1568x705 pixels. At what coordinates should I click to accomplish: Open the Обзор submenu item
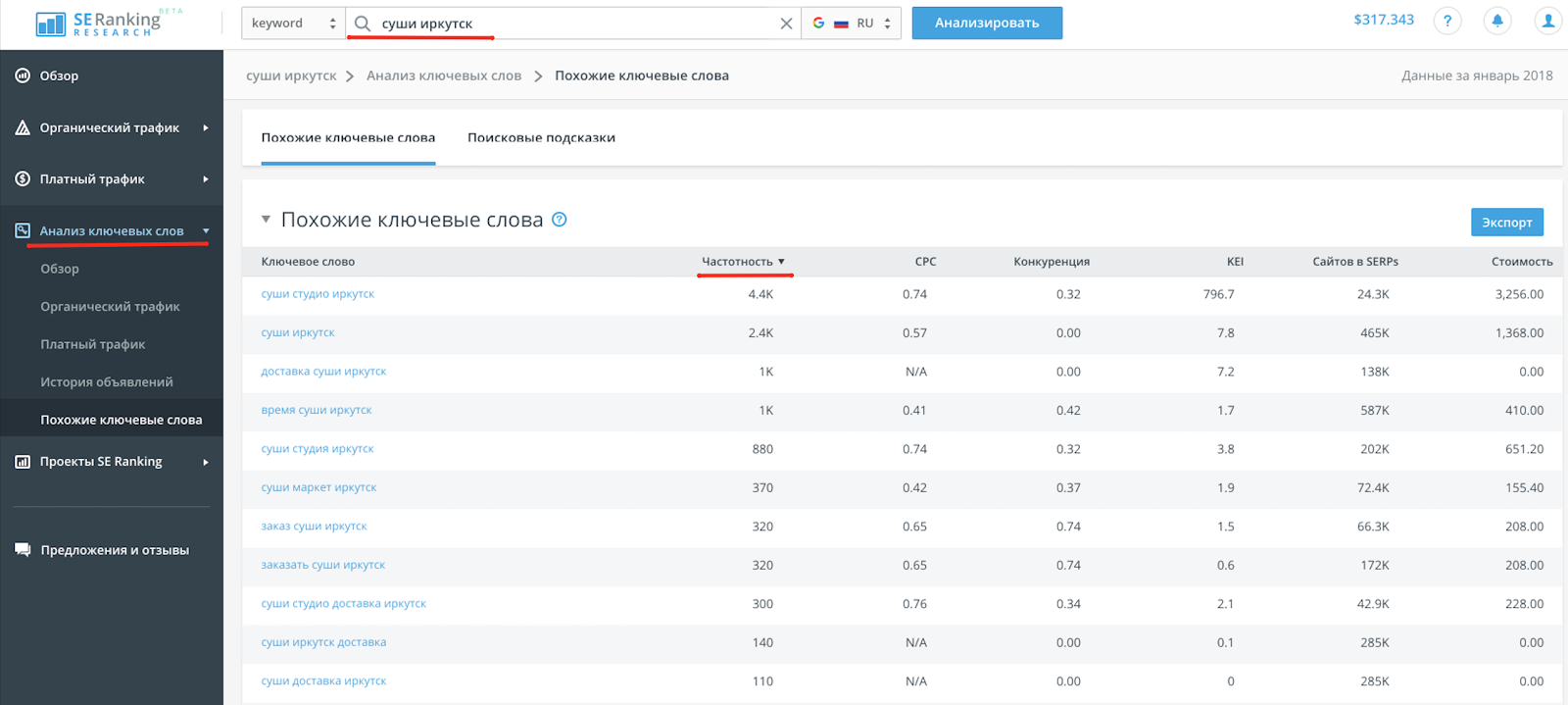click(60, 269)
